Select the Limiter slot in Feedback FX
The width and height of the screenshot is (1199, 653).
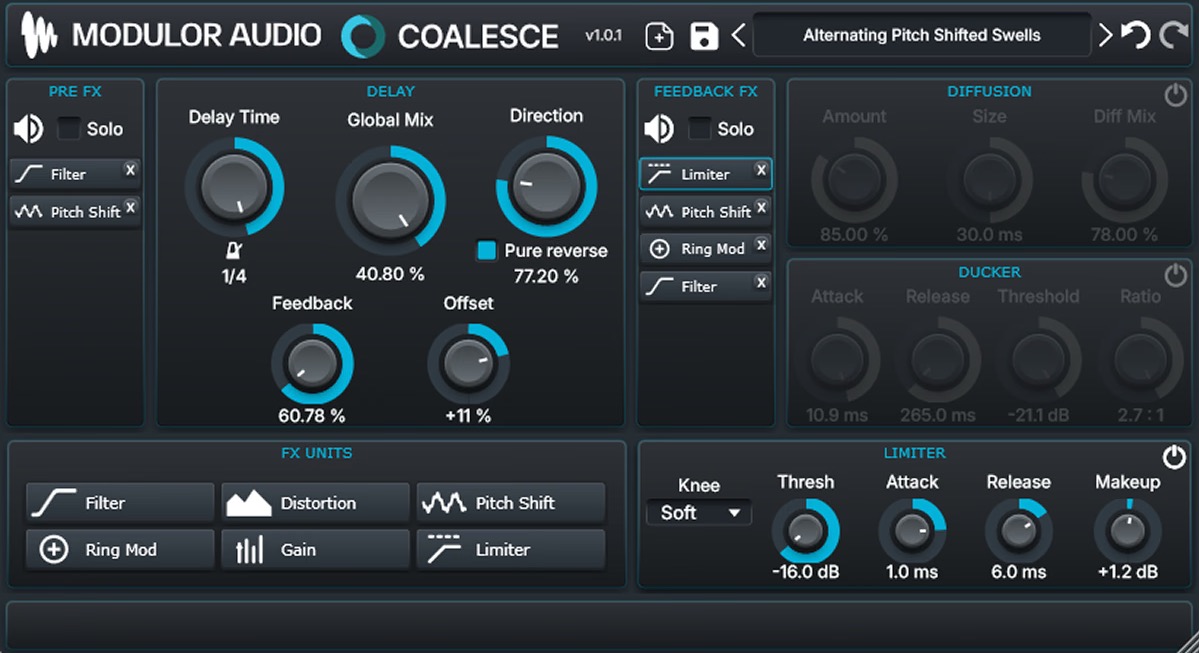pos(706,174)
